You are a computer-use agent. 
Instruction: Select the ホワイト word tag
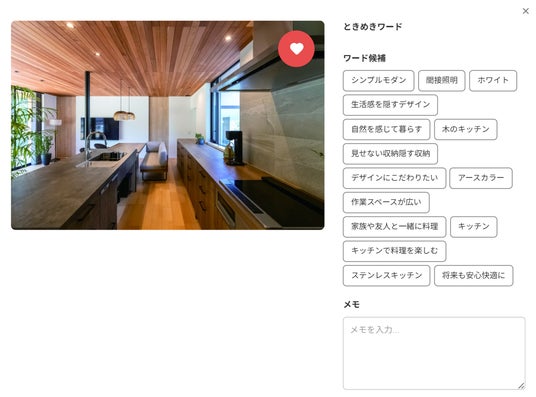click(493, 80)
